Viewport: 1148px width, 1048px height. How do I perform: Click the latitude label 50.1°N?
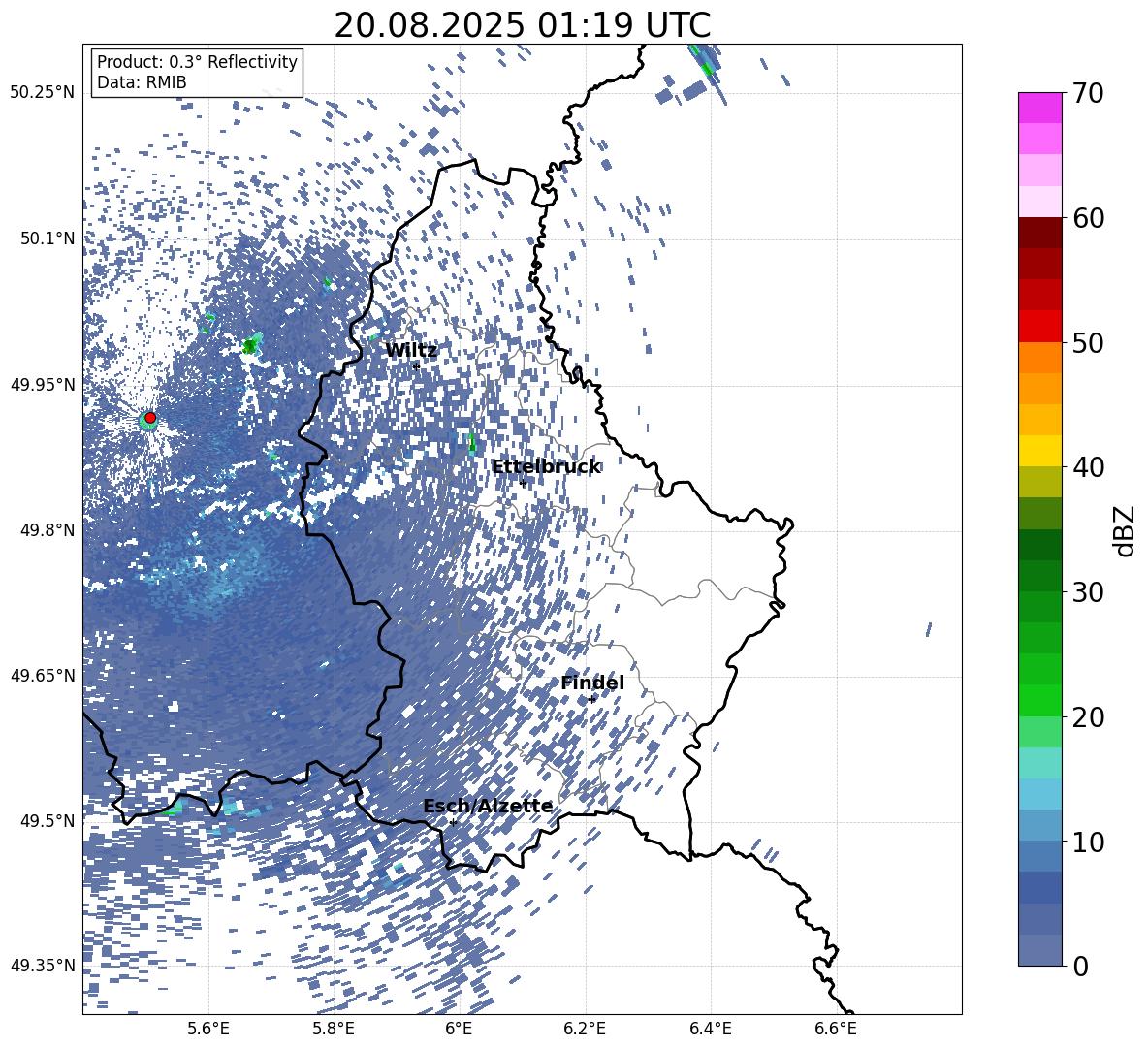[x=47, y=238]
